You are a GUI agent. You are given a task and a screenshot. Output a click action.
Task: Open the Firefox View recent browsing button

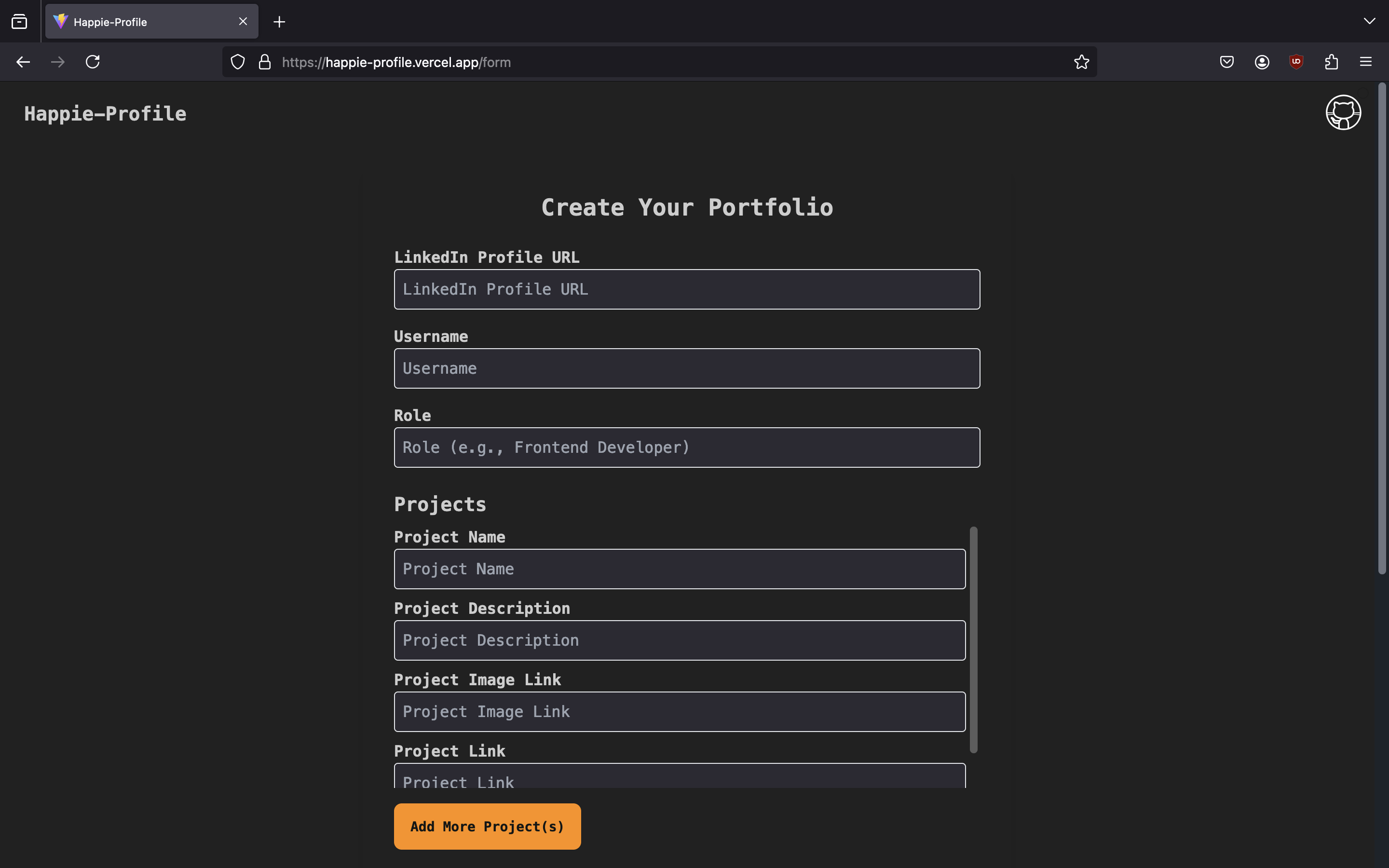coord(19,22)
